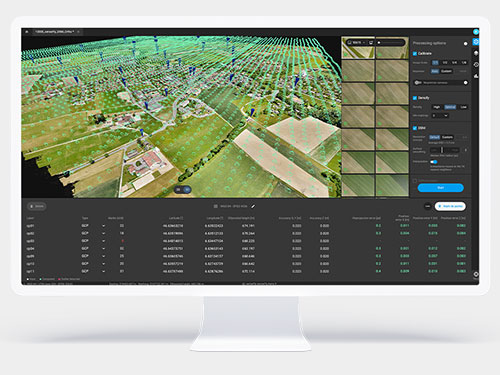Click the tie points target icon at bottom-right

click(x=476, y=274)
